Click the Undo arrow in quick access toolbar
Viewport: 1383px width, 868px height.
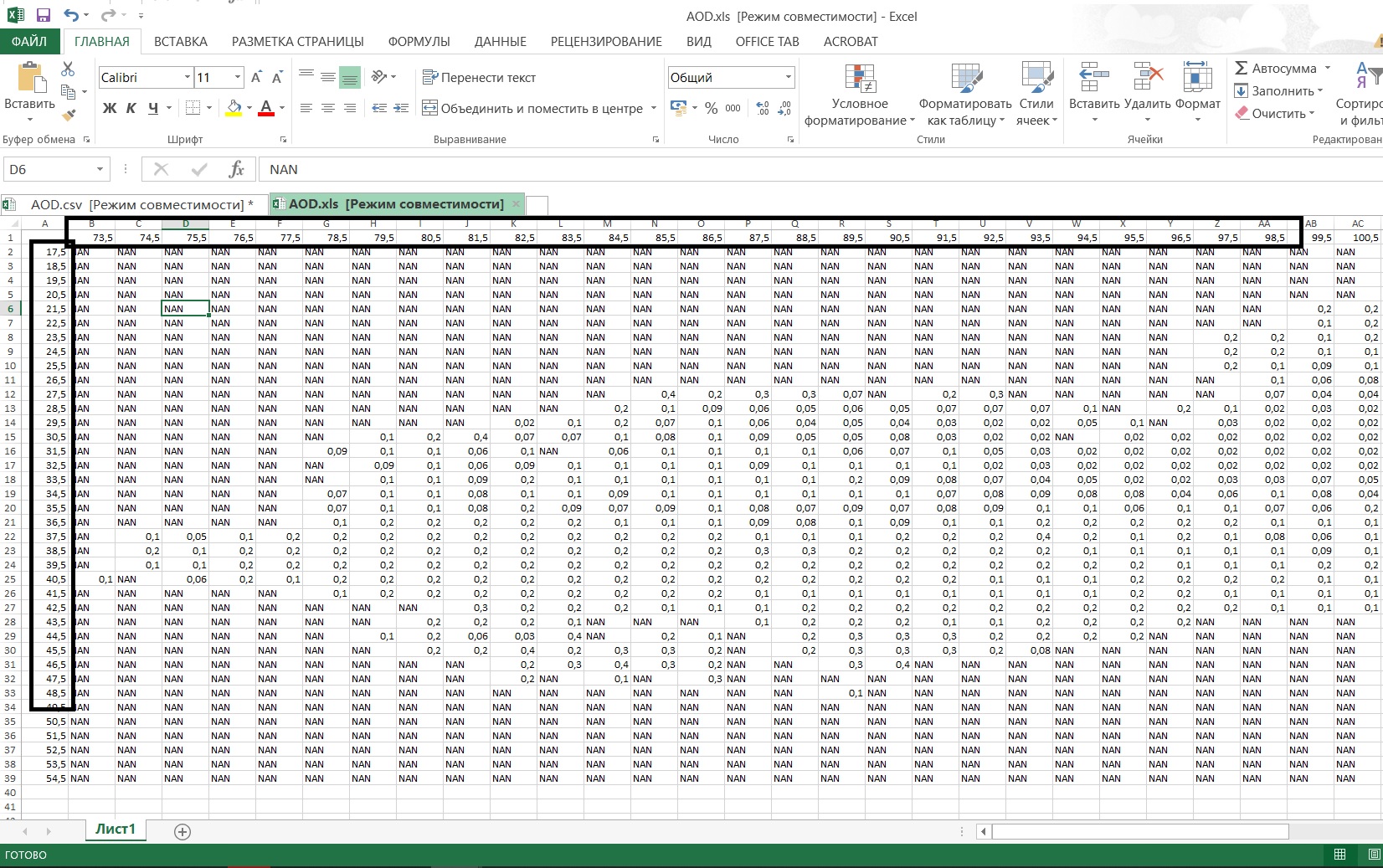click(x=71, y=16)
